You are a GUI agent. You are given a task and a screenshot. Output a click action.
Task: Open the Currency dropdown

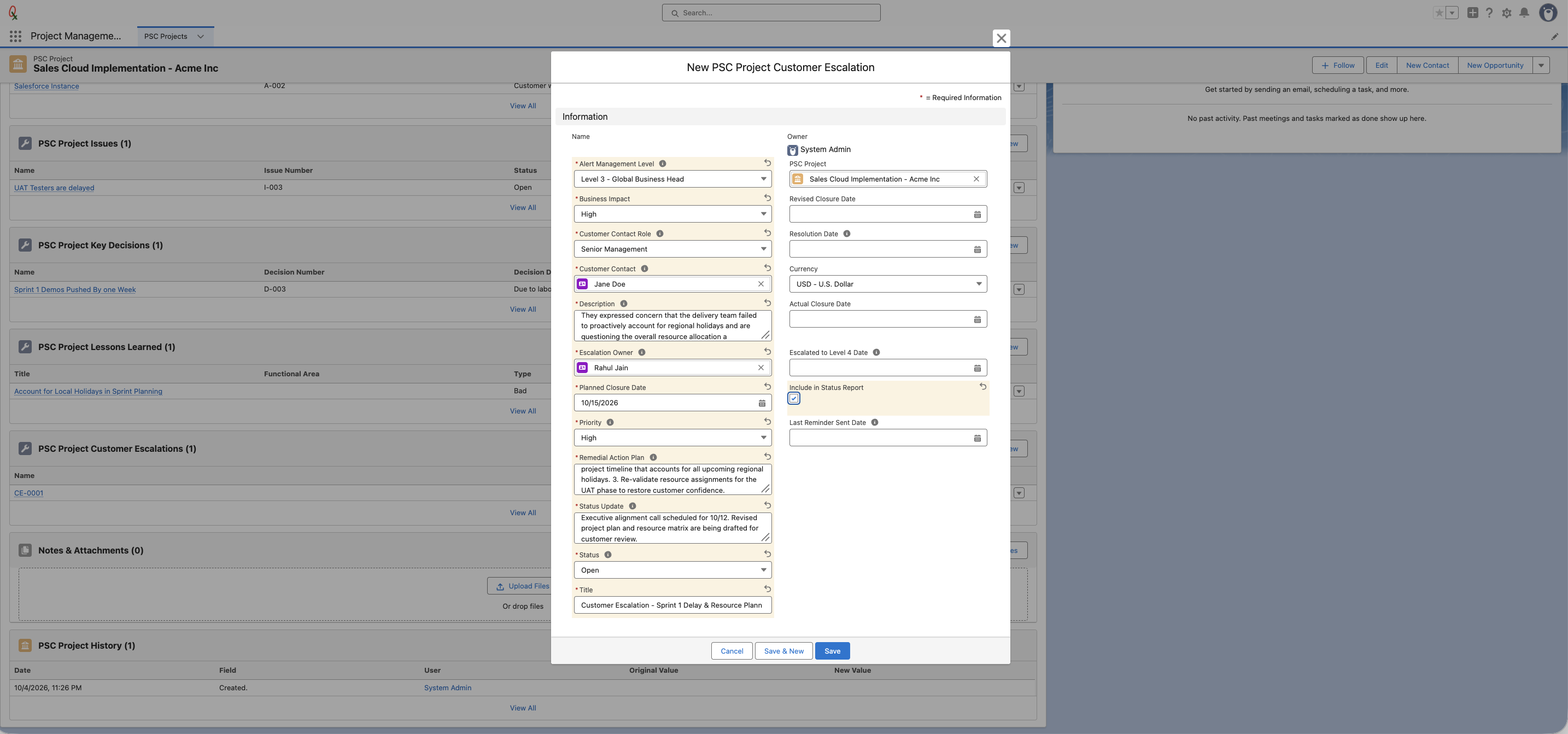(x=888, y=284)
